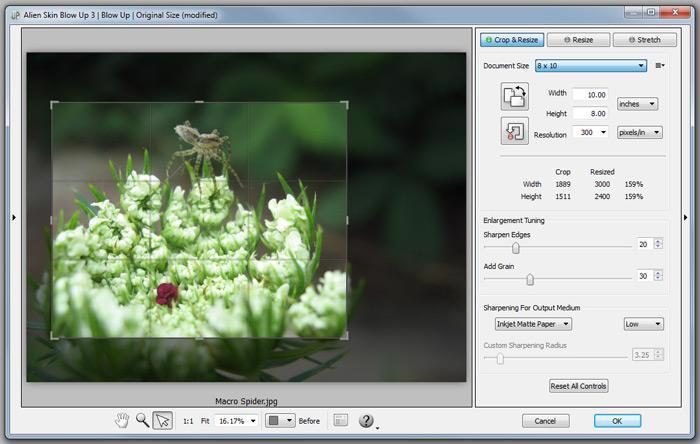Switch to Stretch mode
Screen dimensions: 700x444
click(644, 40)
